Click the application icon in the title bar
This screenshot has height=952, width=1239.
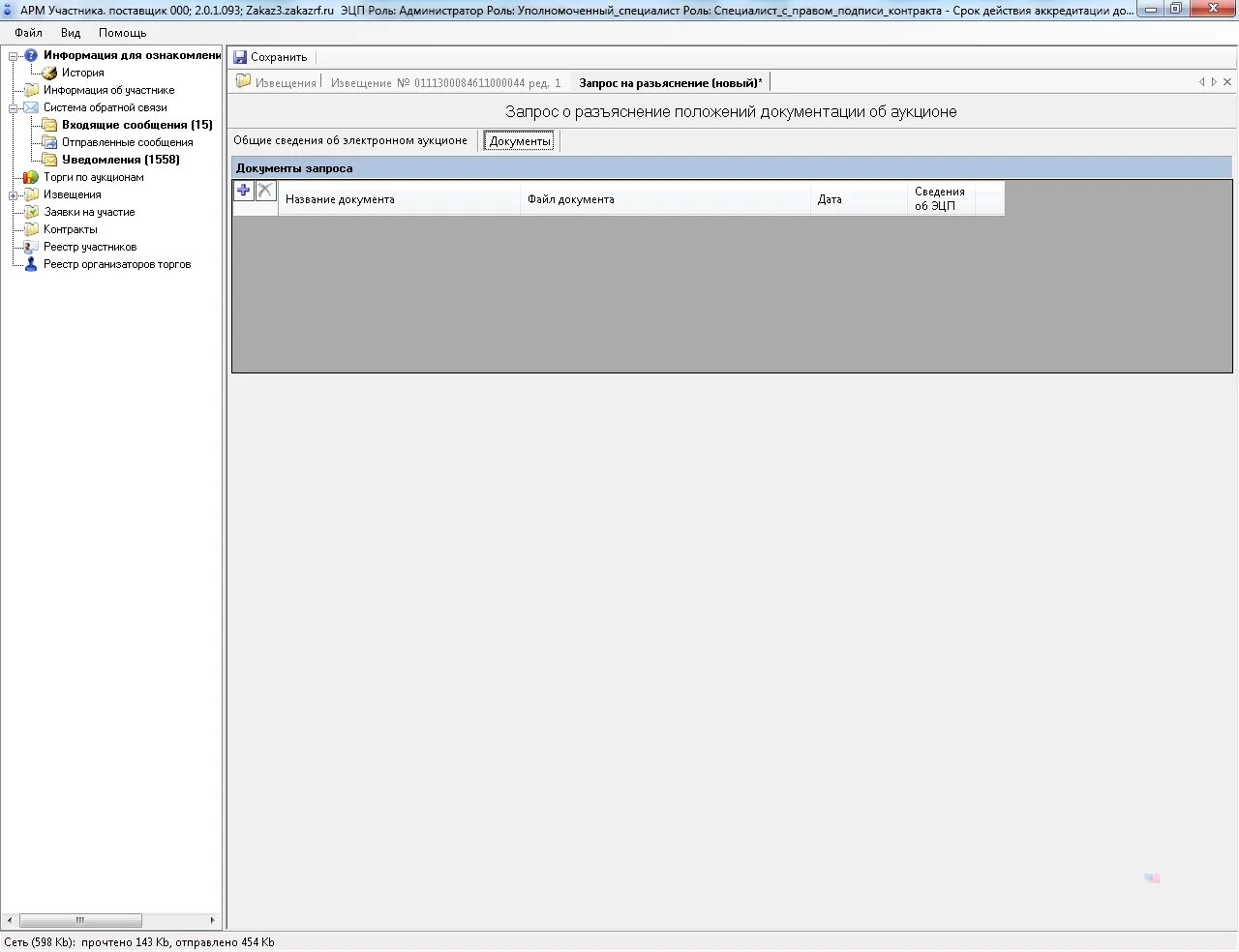pyautogui.click(x=9, y=10)
